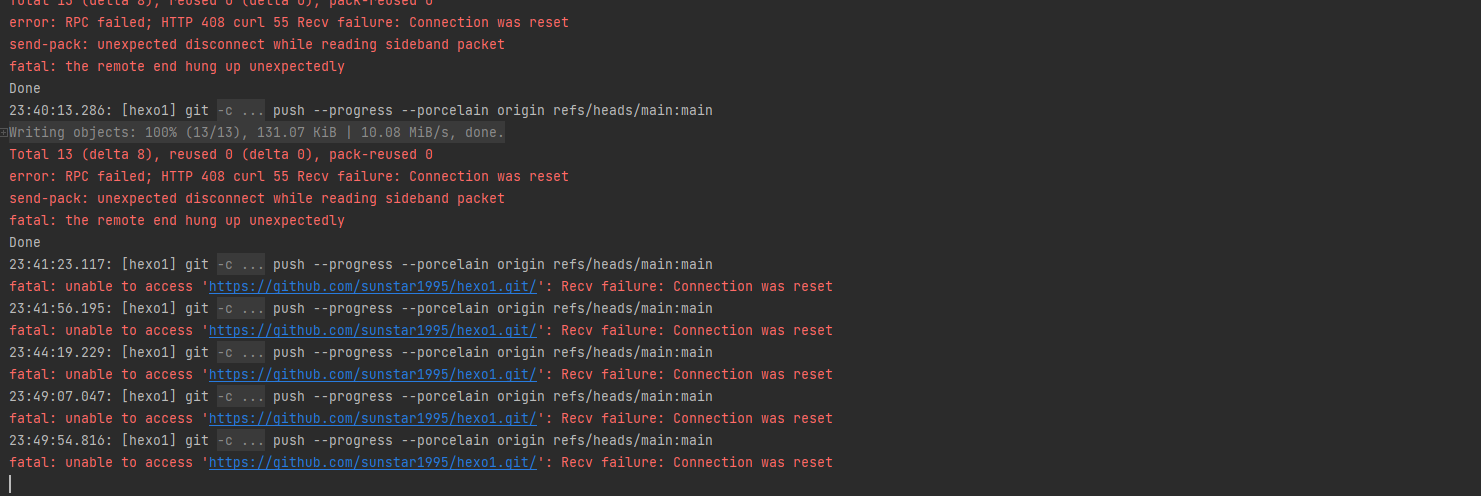This screenshot has width=1481, height=496.
Task: Click the folded 'Writing objects: 100%' output text
Action: (x=257, y=133)
